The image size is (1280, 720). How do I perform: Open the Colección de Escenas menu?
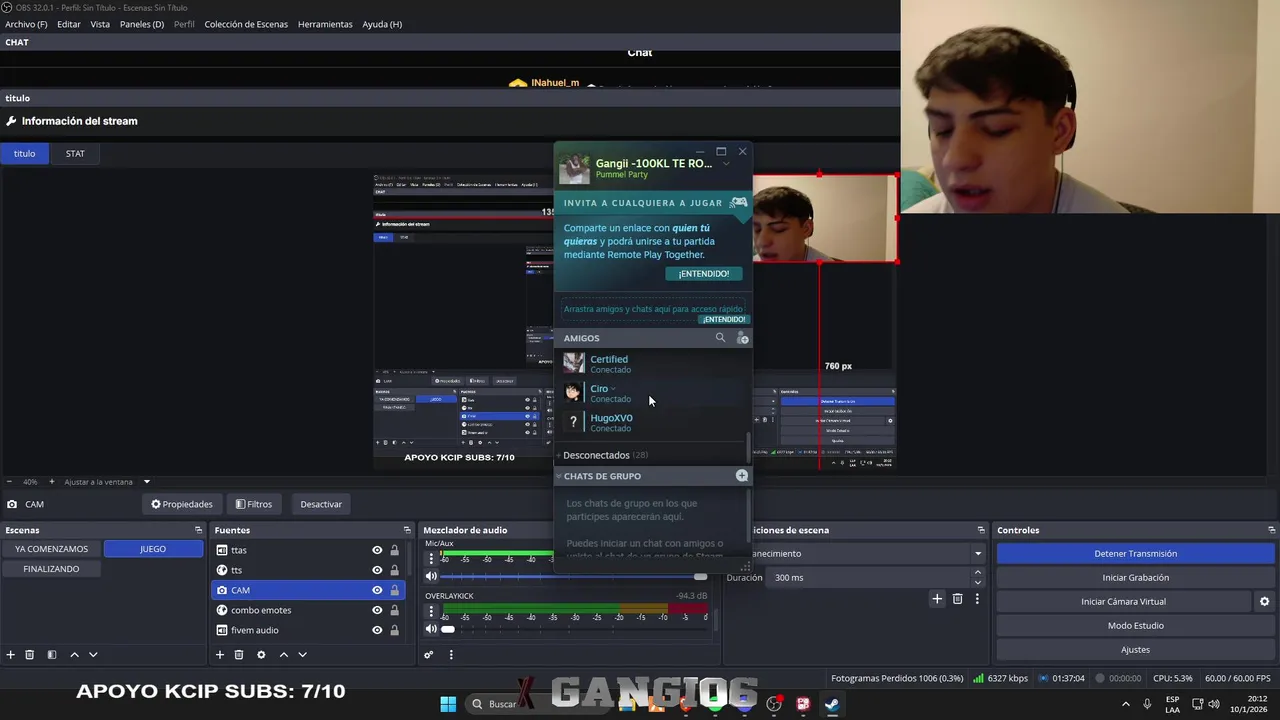pos(246,24)
